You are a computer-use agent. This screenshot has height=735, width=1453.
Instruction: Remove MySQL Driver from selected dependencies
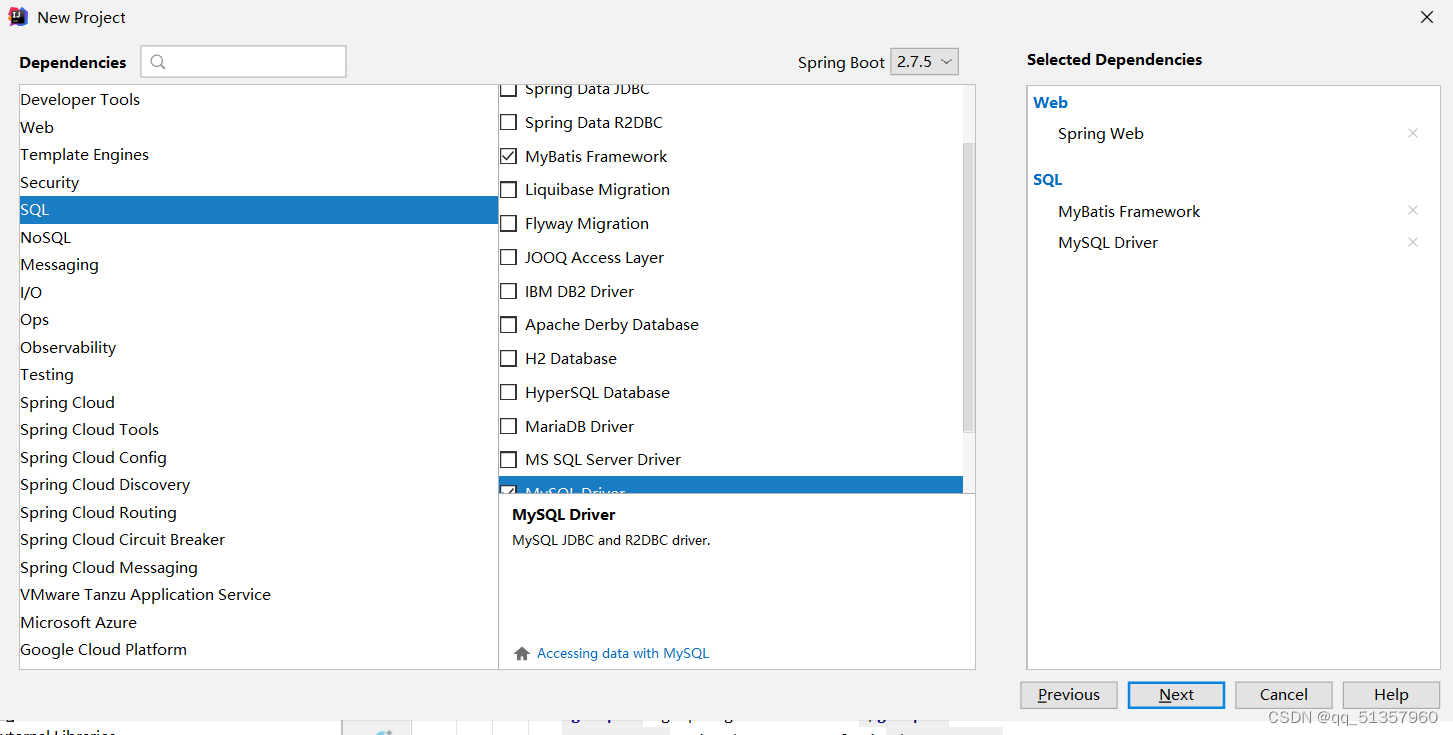click(x=1413, y=242)
